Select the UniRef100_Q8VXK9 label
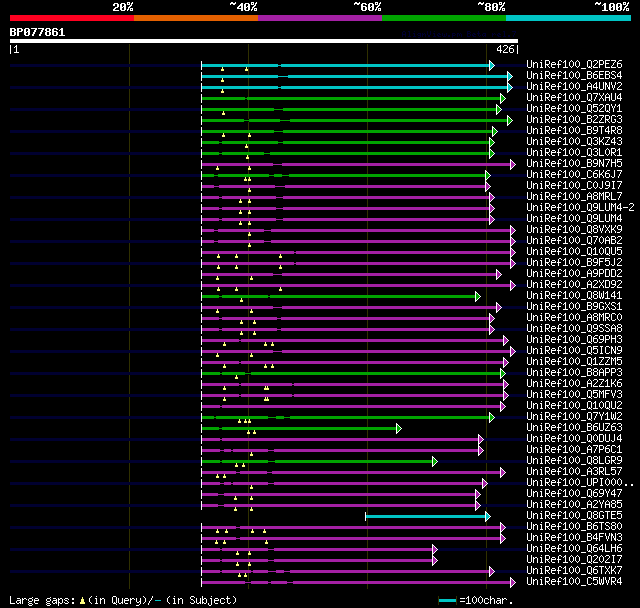This screenshot has height=608, width=640. point(574,229)
